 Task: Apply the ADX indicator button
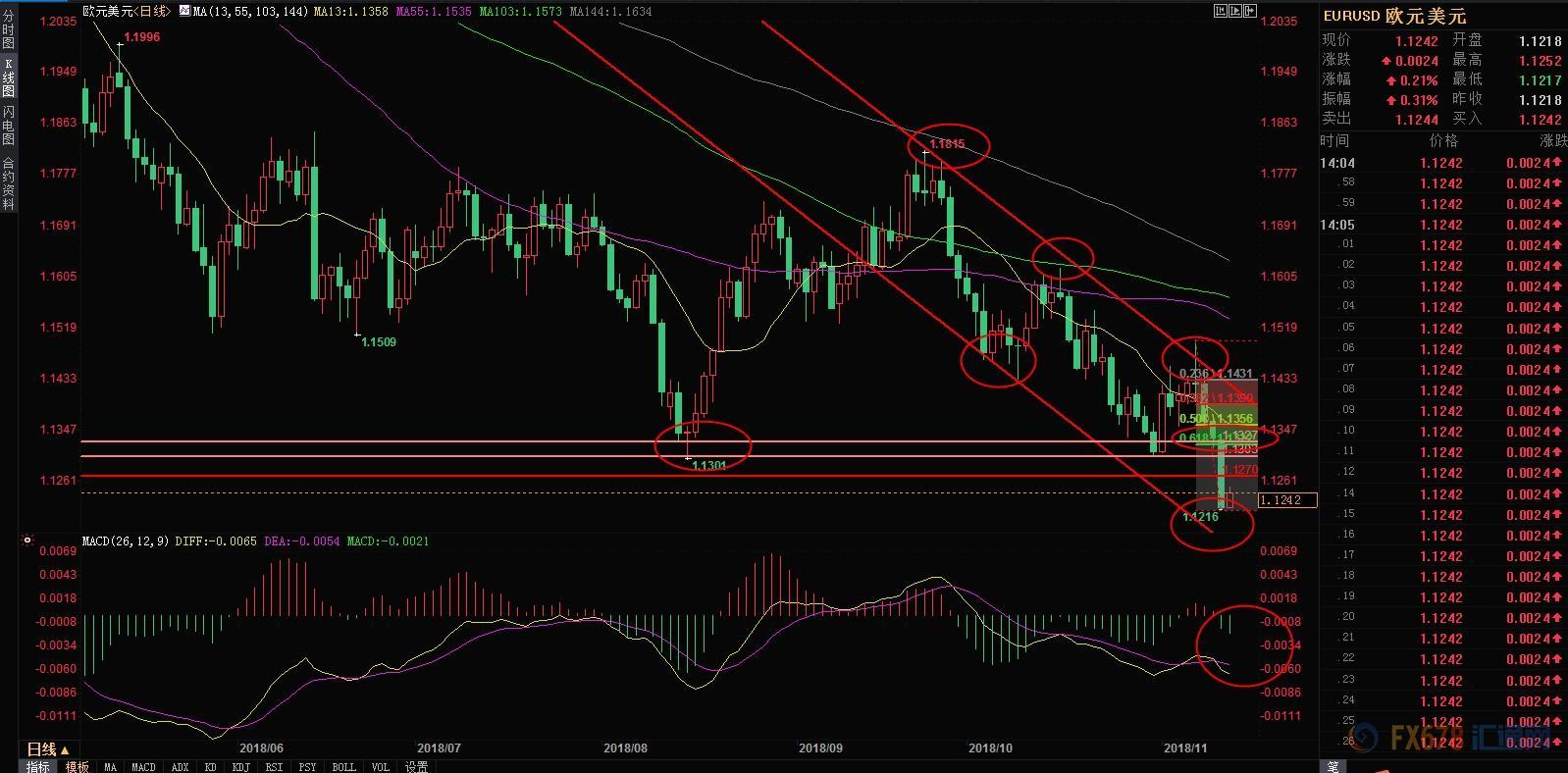pyautogui.click(x=180, y=767)
